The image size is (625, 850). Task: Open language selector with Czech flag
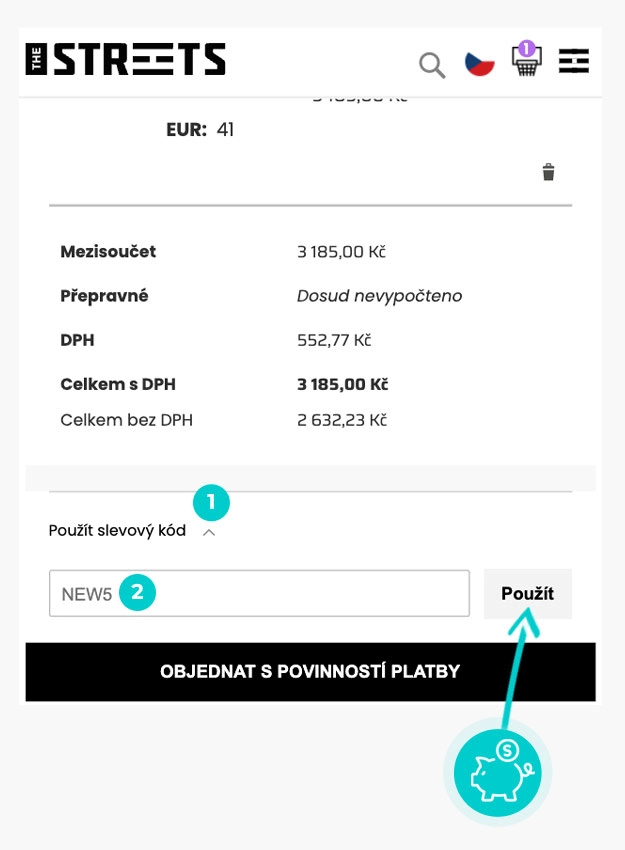(480, 64)
